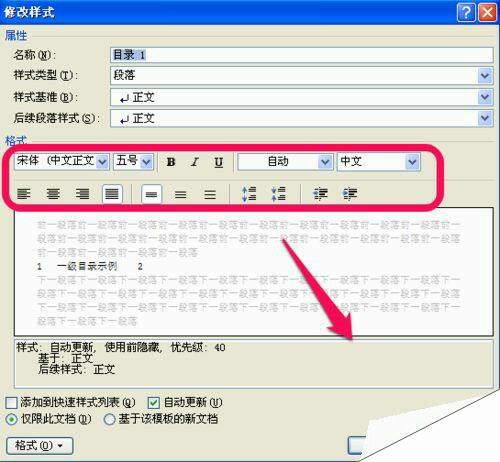This screenshot has height=462, width=500.
Task: Select justified text alignment
Action: [x=112, y=194]
